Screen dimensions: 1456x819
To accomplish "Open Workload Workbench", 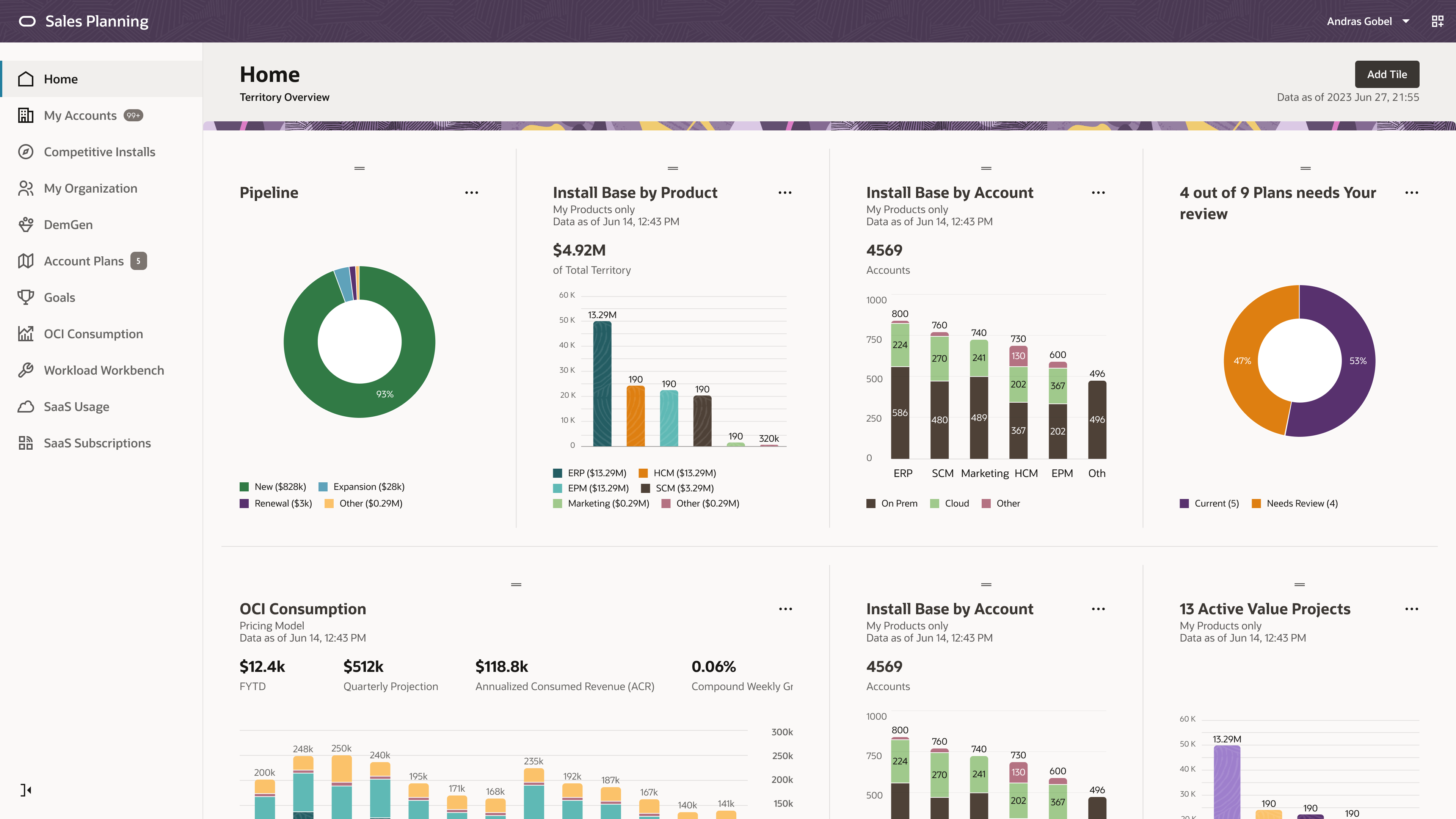I will tap(102, 370).
